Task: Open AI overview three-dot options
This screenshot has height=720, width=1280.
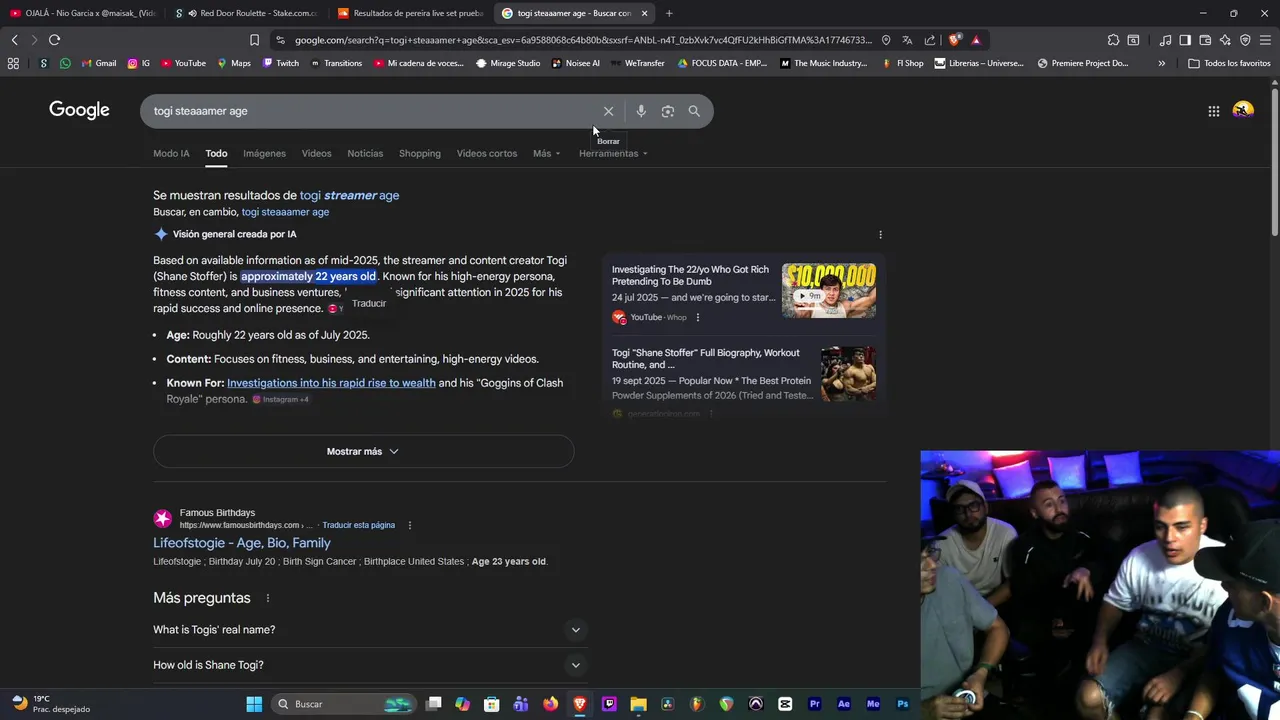Action: click(x=880, y=235)
